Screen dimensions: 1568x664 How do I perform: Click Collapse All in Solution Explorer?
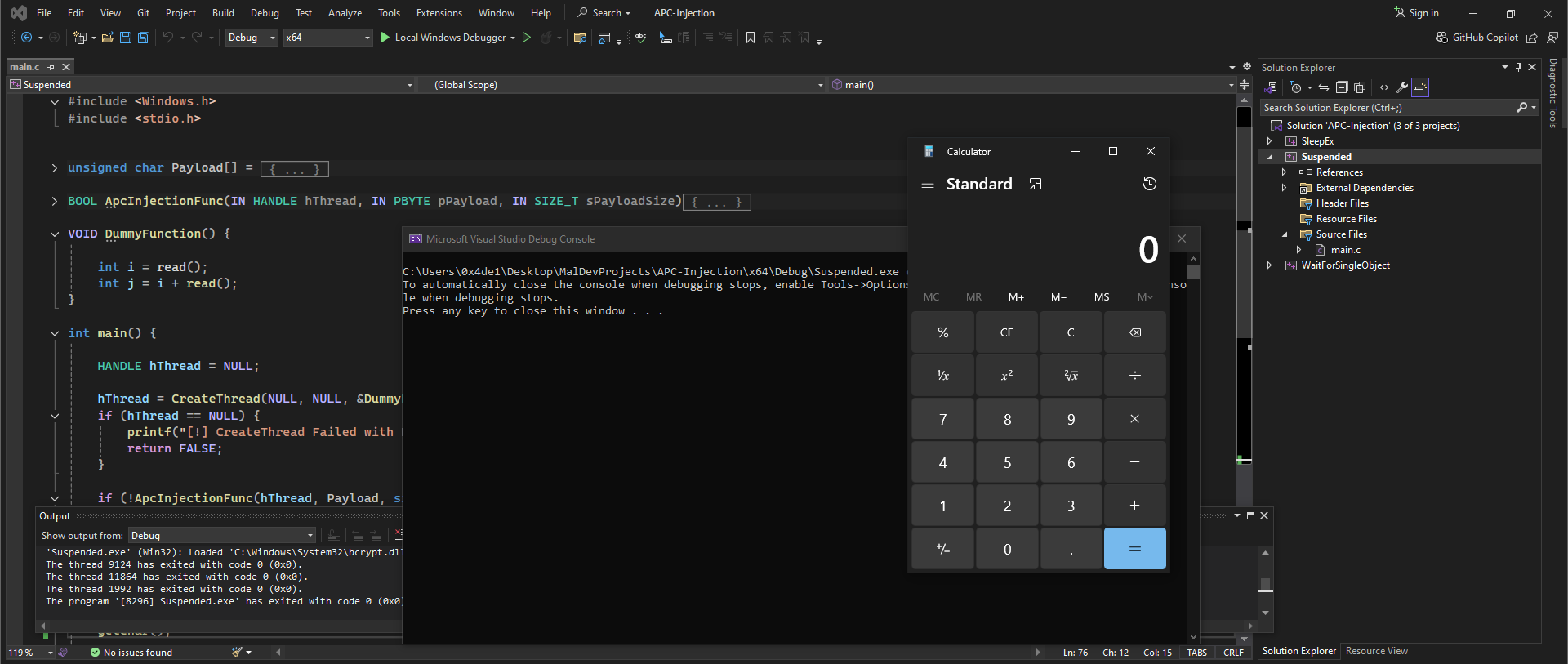click(1342, 87)
